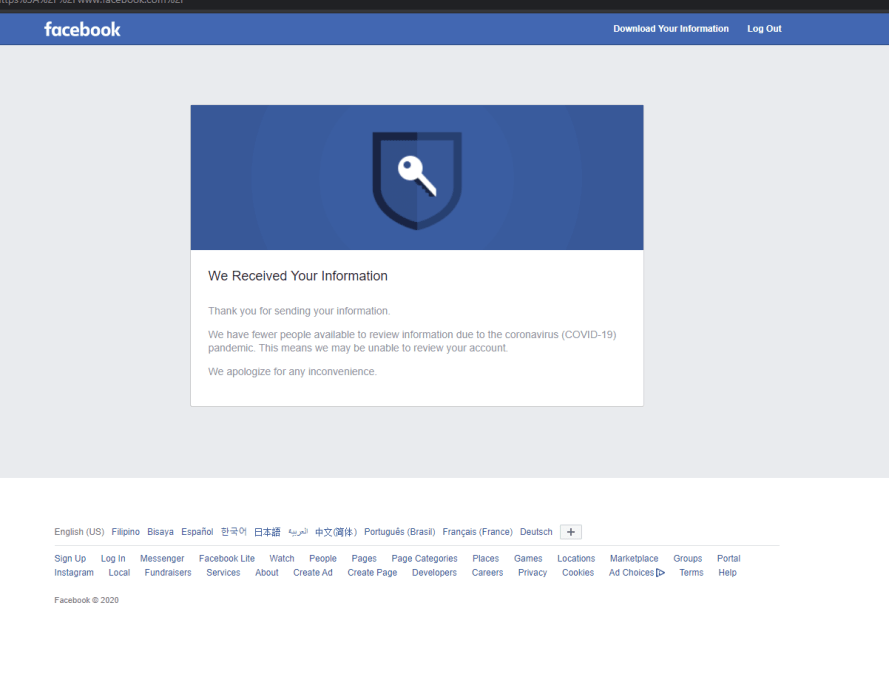Viewport: 889px width, 677px height.
Task: Open the Log In footer link
Action: coord(113,558)
